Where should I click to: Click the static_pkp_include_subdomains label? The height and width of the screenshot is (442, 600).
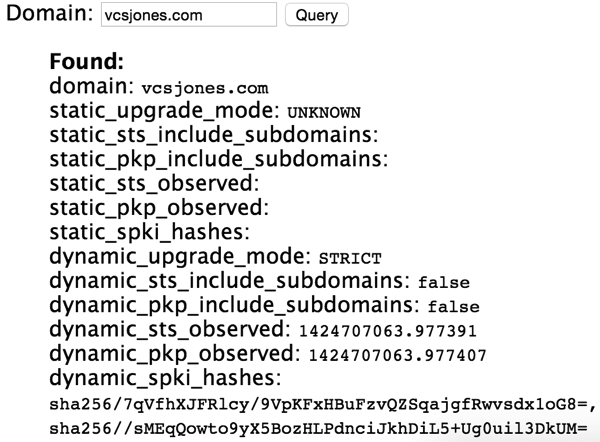coord(218,159)
